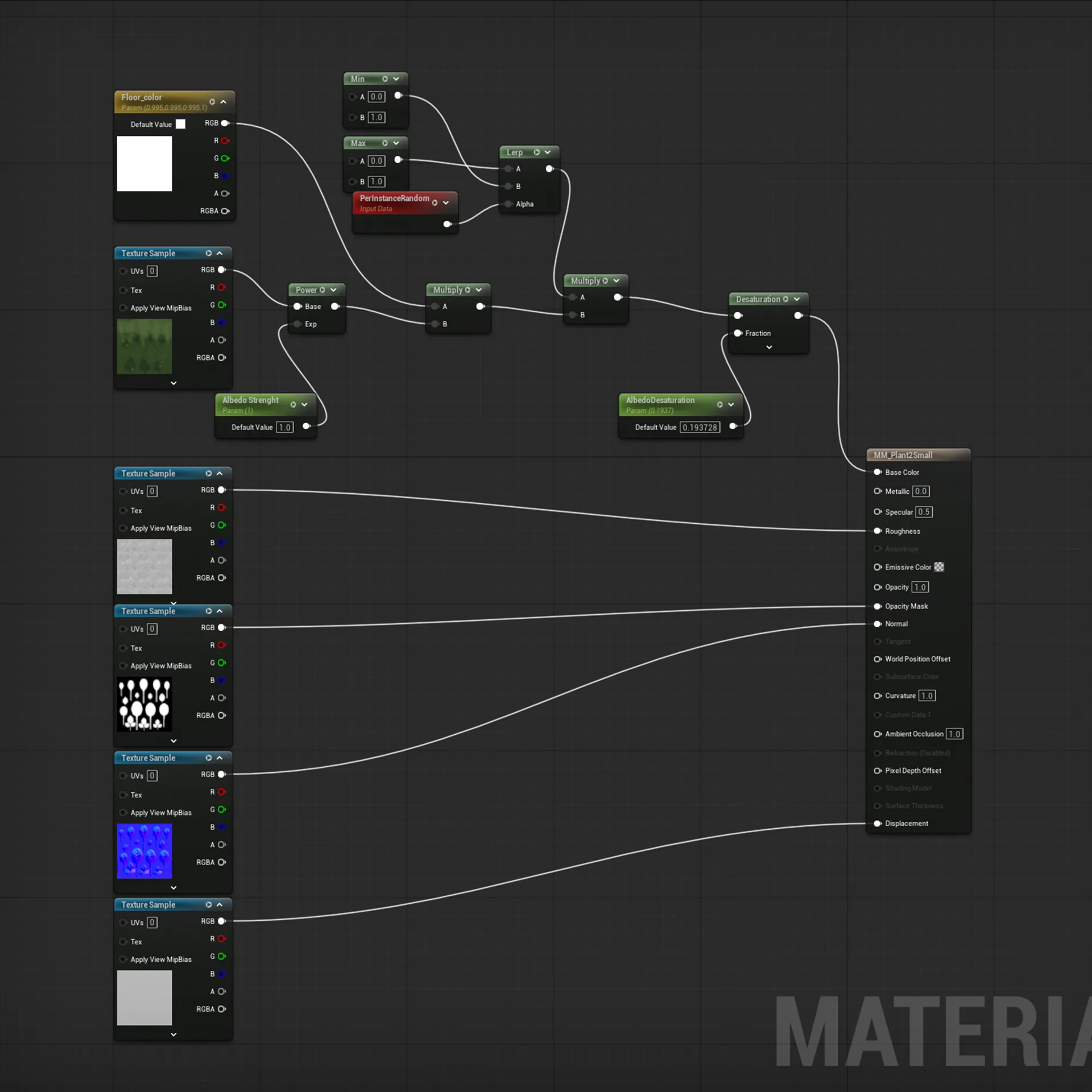Click the Min node B value field

[x=377, y=117]
